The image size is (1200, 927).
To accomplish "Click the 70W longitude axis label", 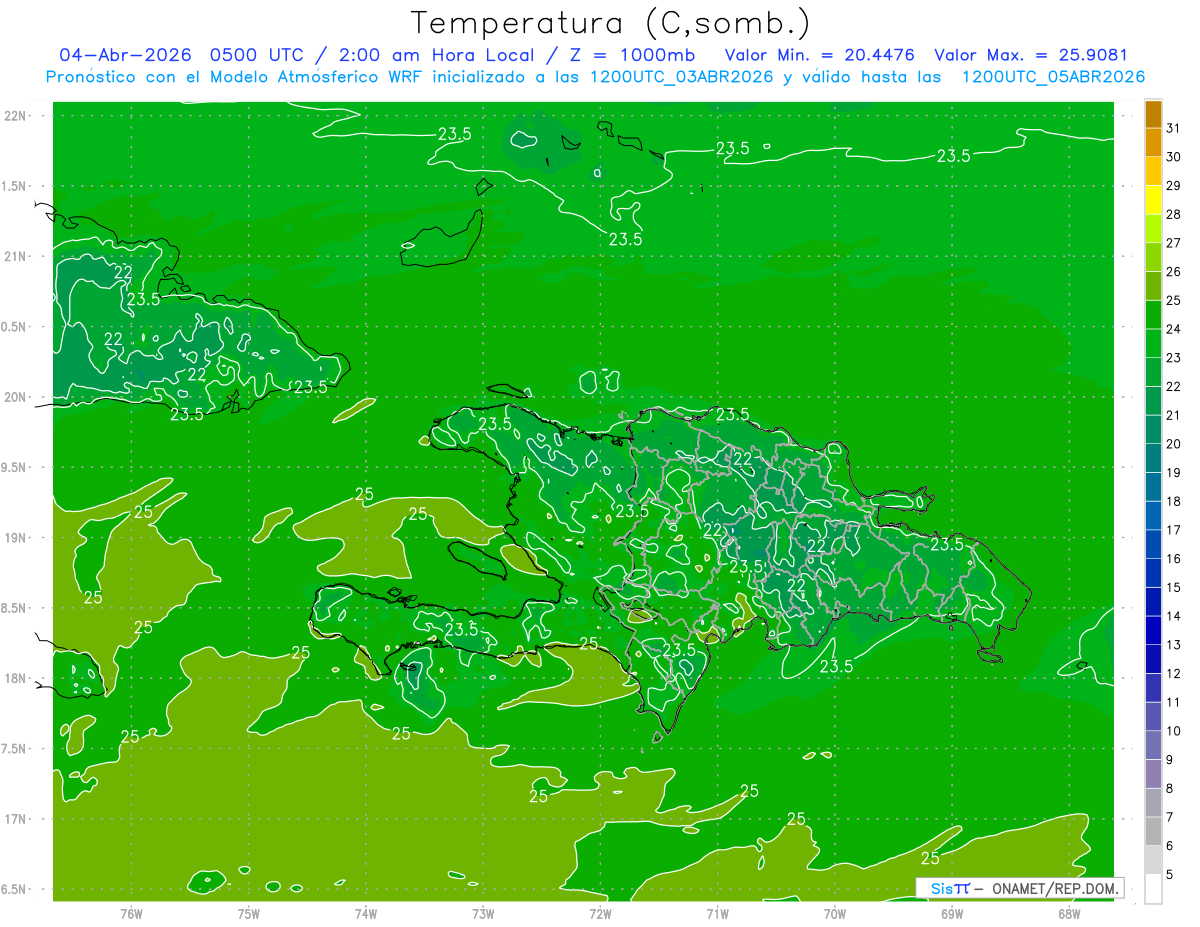I will (x=835, y=913).
